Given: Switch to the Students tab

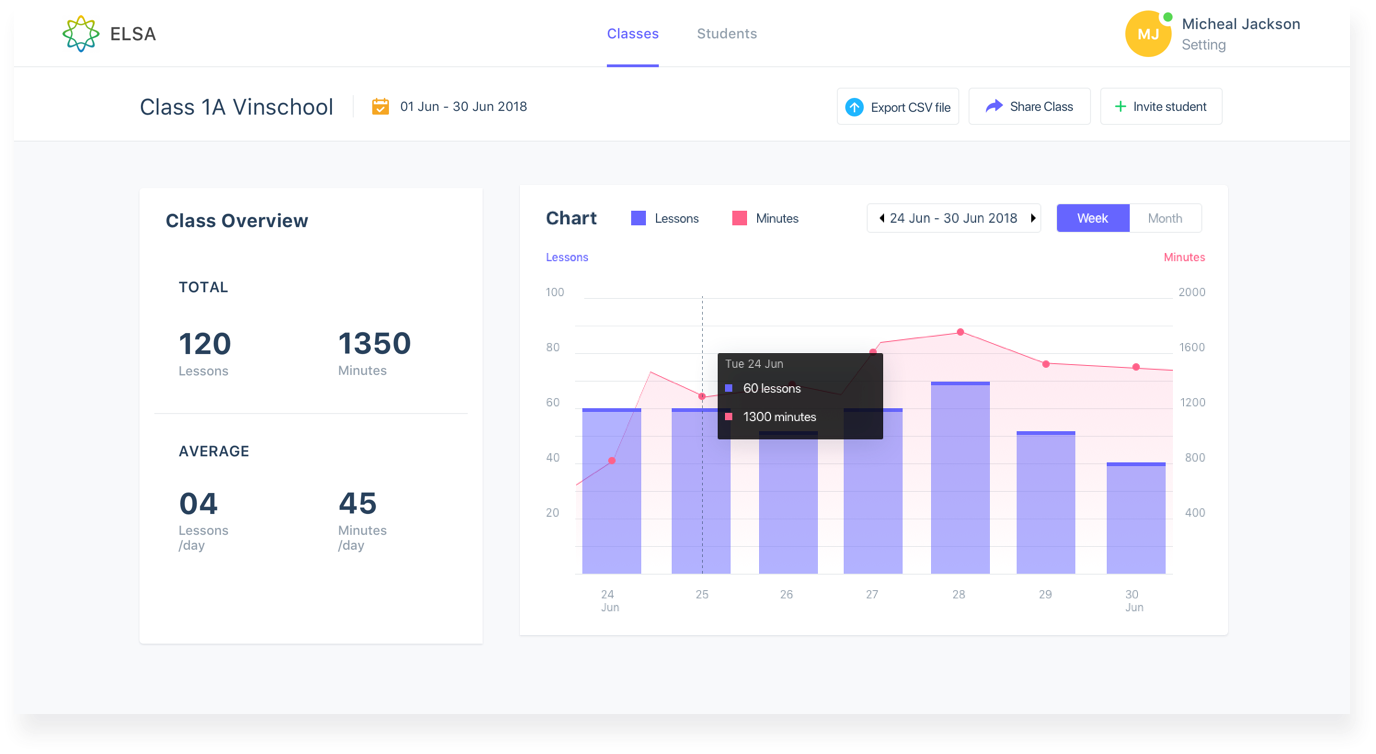Looking at the screenshot, I should coord(726,34).
